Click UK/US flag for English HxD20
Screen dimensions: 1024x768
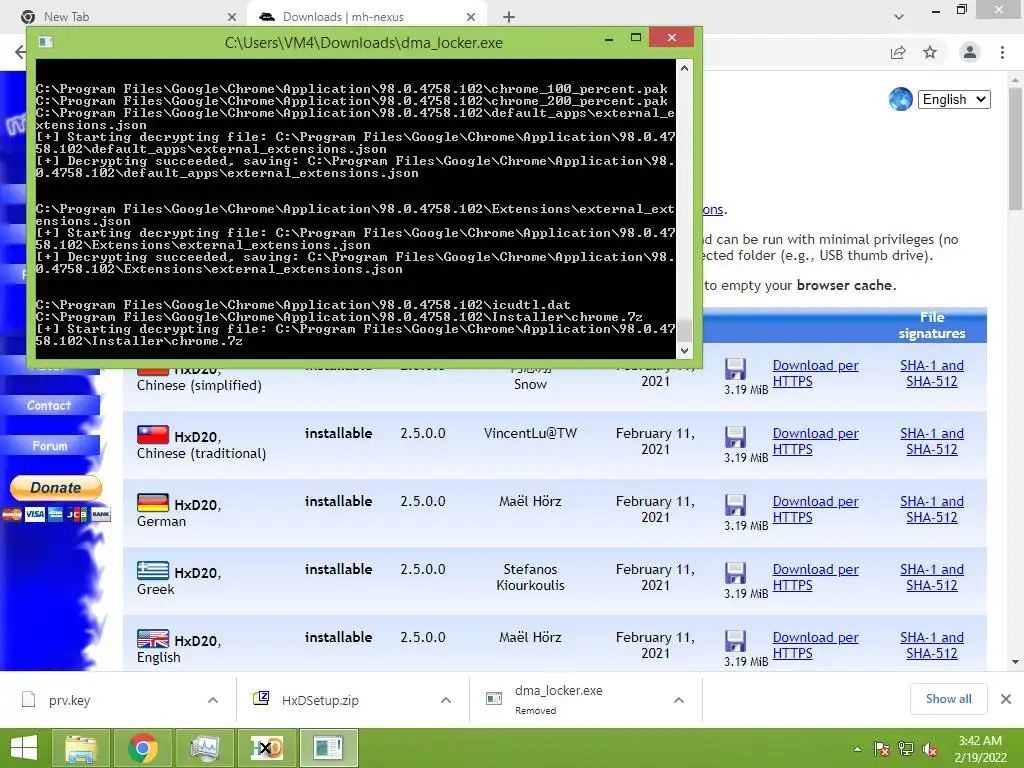pos(153,638)
